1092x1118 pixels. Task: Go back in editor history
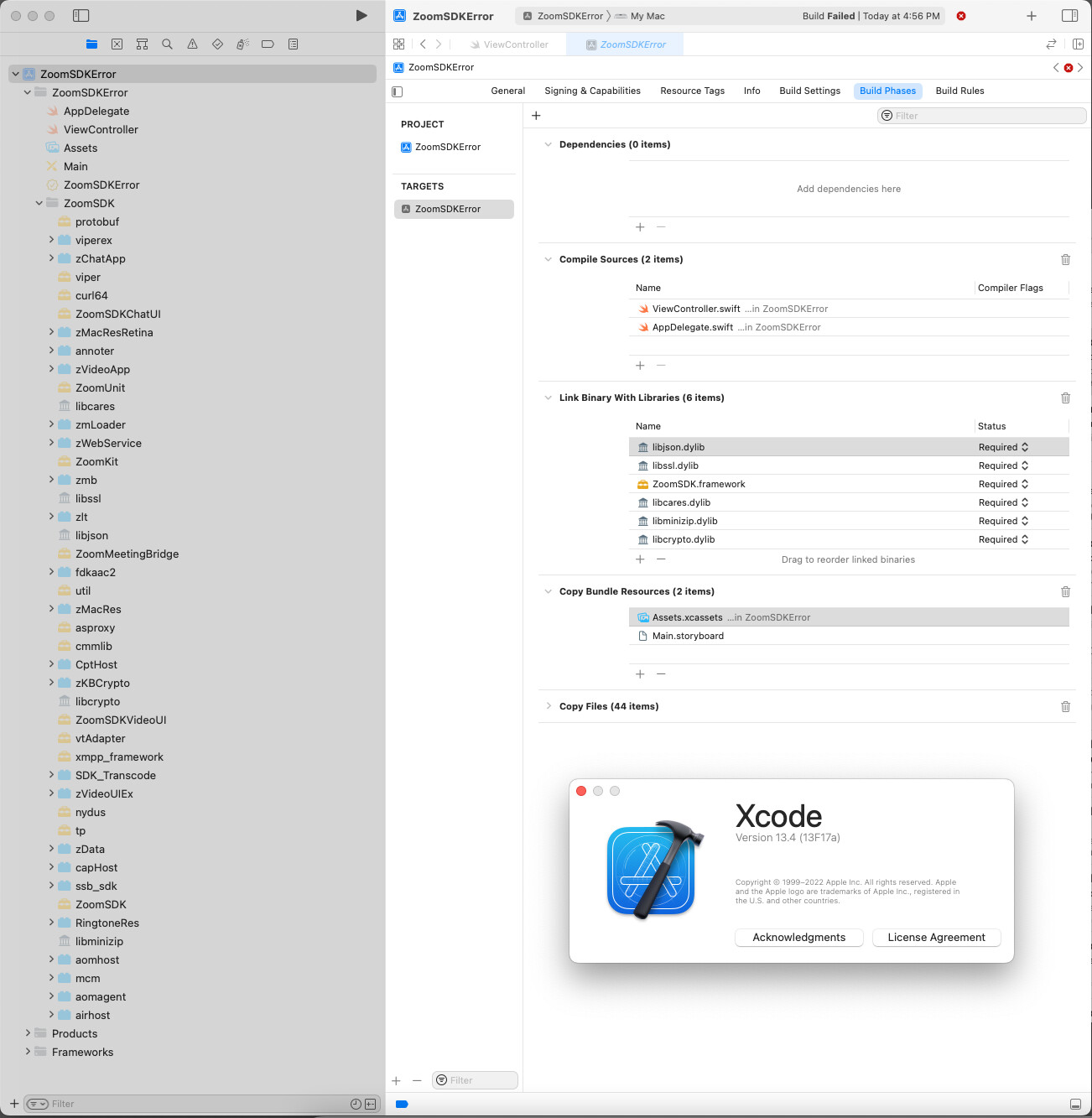pyautogui.click(x=423, y=44)
